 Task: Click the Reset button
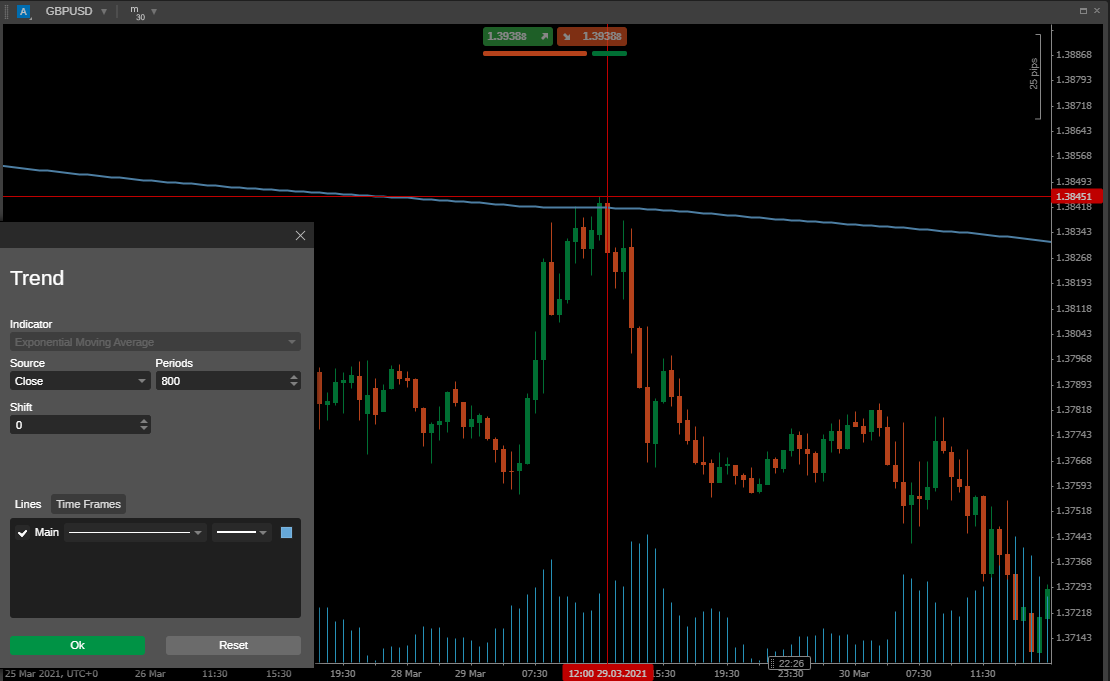click(233, 645)
